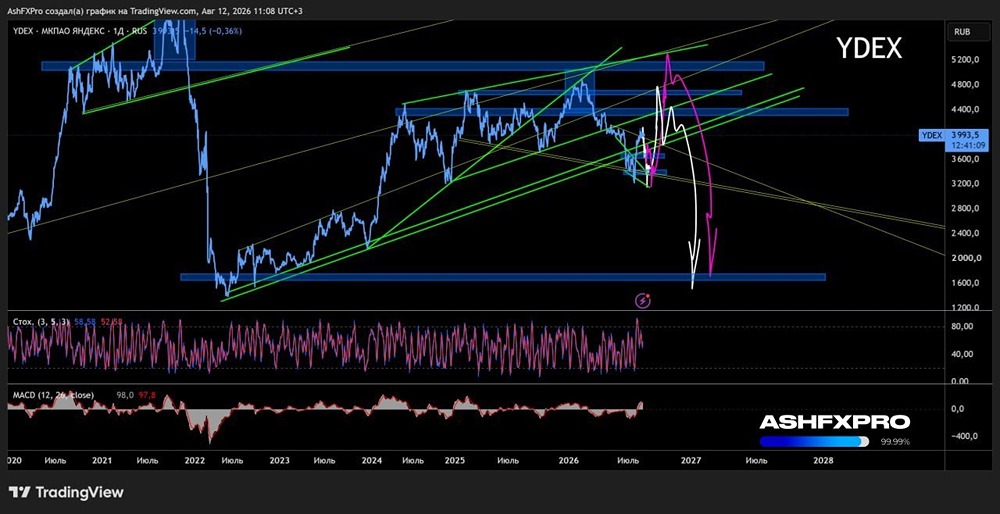Viewport: 1000px width, 514px height.
Task: Click the Июль label between 2027 and 2028
Action: tap(756, 460)
